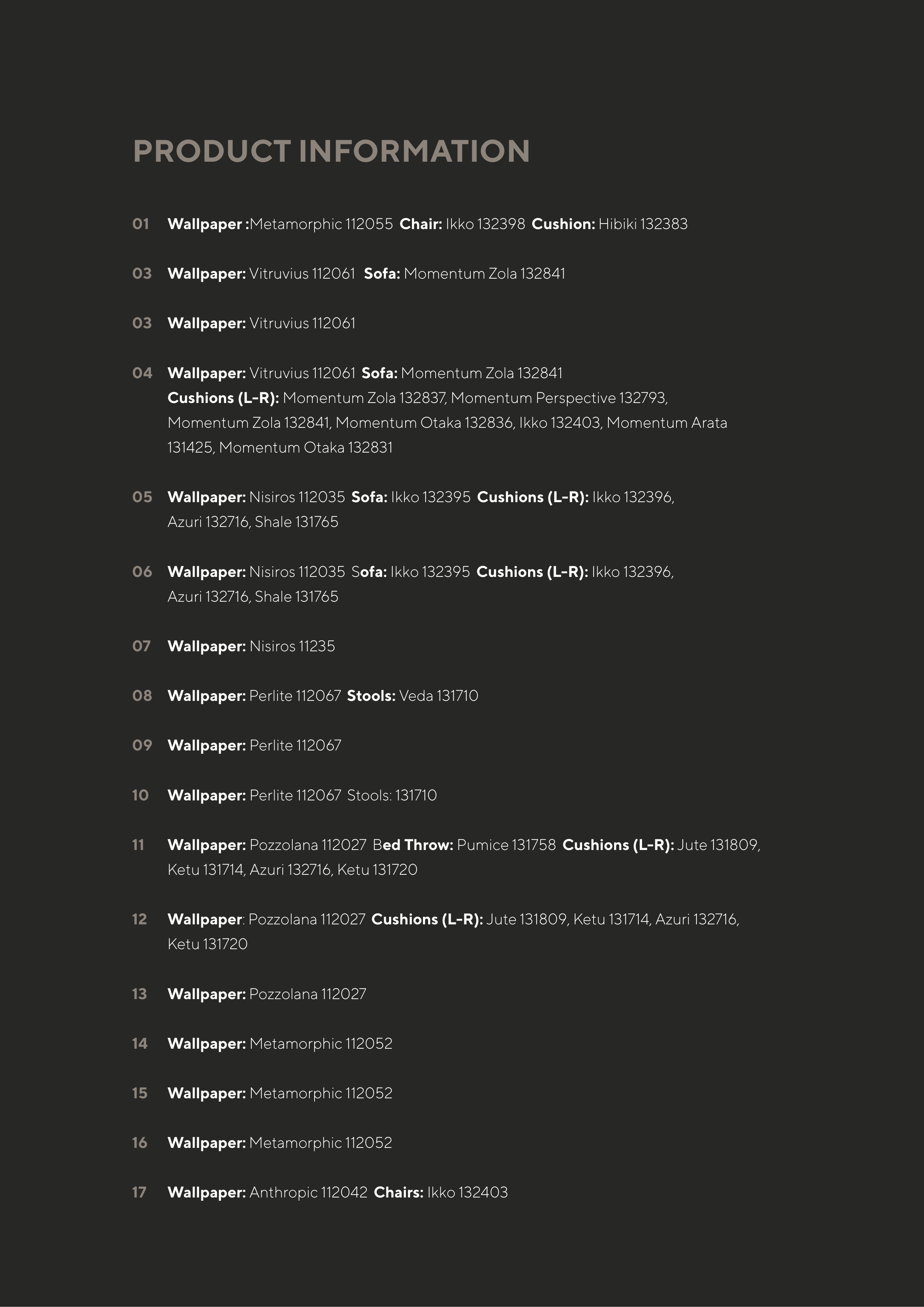Click the Bed Throw: label
924x1307 pixels.
(x=413, y=845)
